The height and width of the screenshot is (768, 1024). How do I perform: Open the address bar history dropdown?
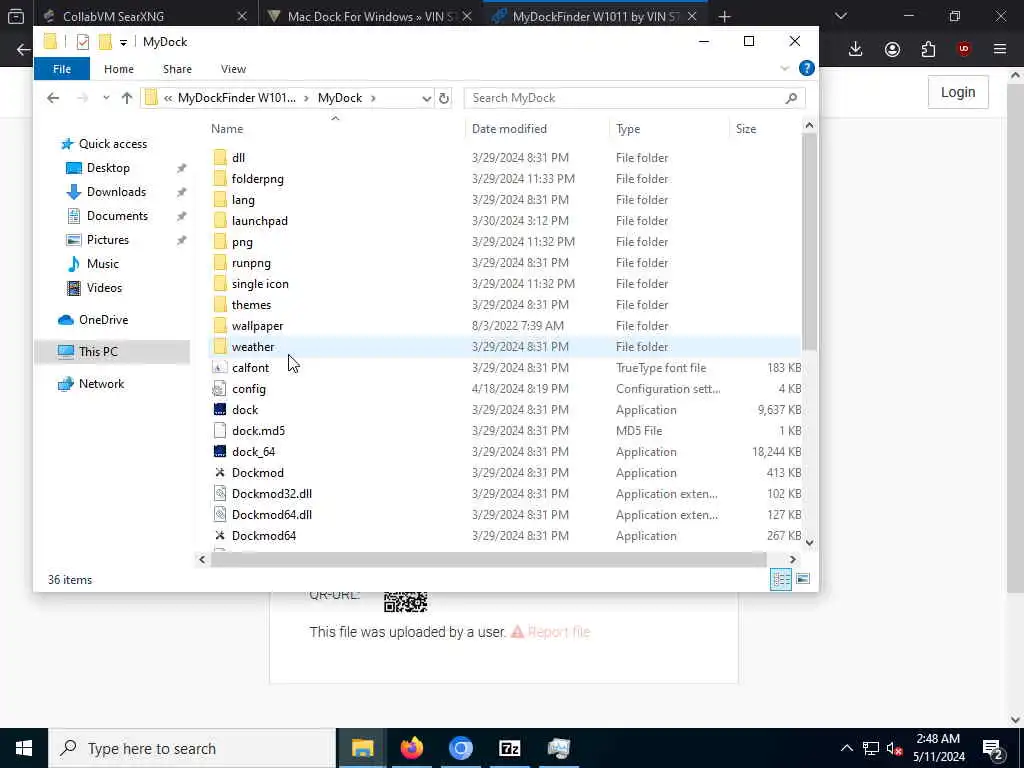(x=426, y=98)
